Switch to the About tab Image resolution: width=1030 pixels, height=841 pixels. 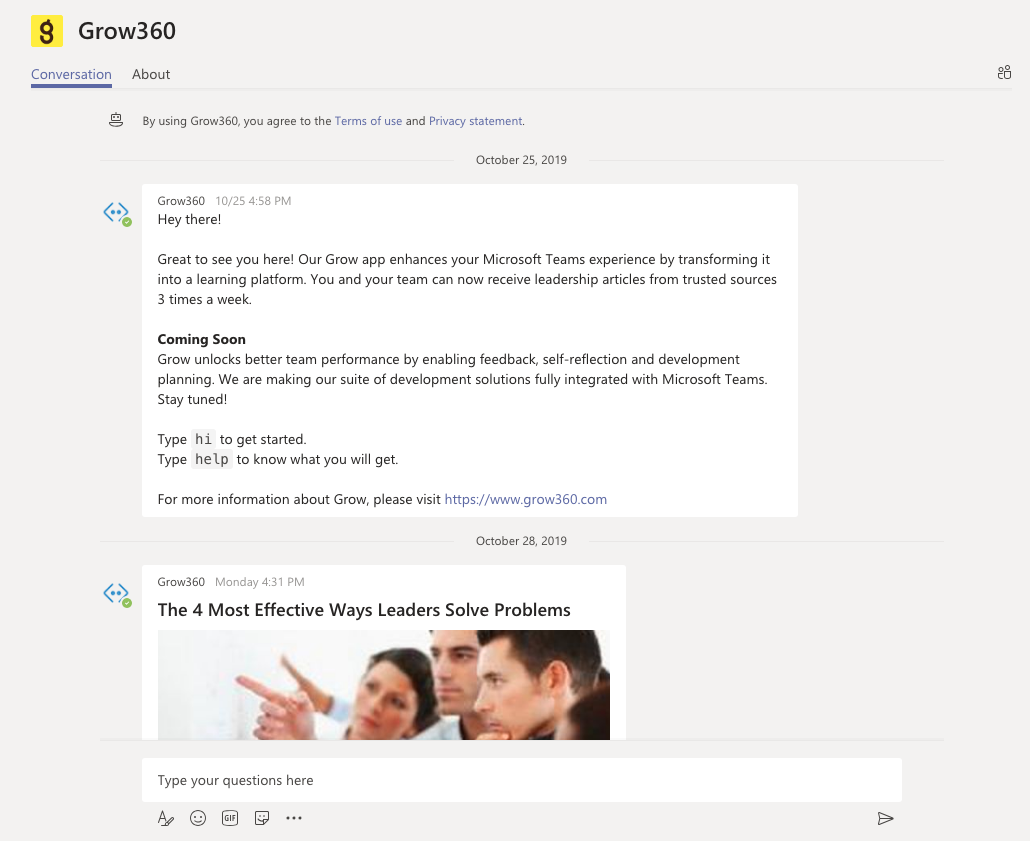pyautogui.click(x=151, y=74)
